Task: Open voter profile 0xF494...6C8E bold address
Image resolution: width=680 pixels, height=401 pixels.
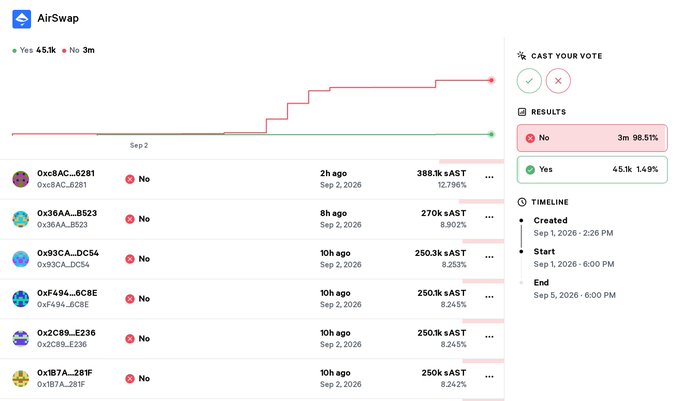Action: 67,293
